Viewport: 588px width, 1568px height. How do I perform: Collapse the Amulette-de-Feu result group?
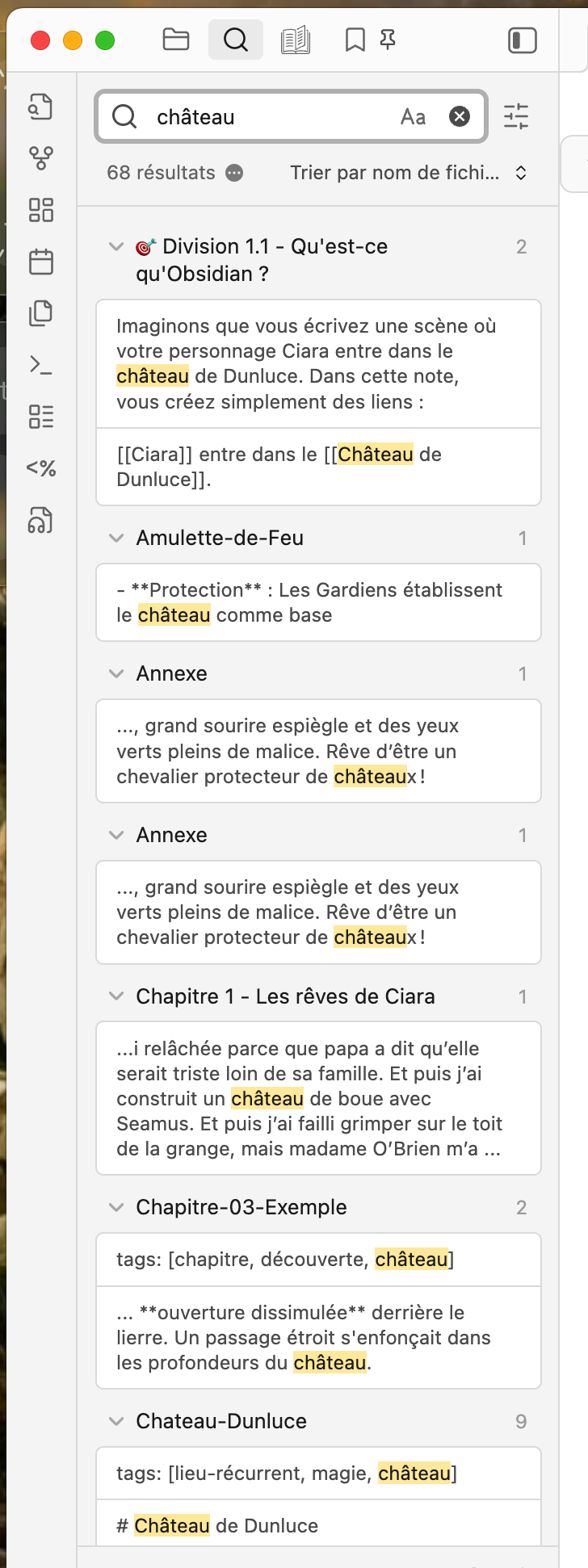pyautogui.click(x=115, y=538)
